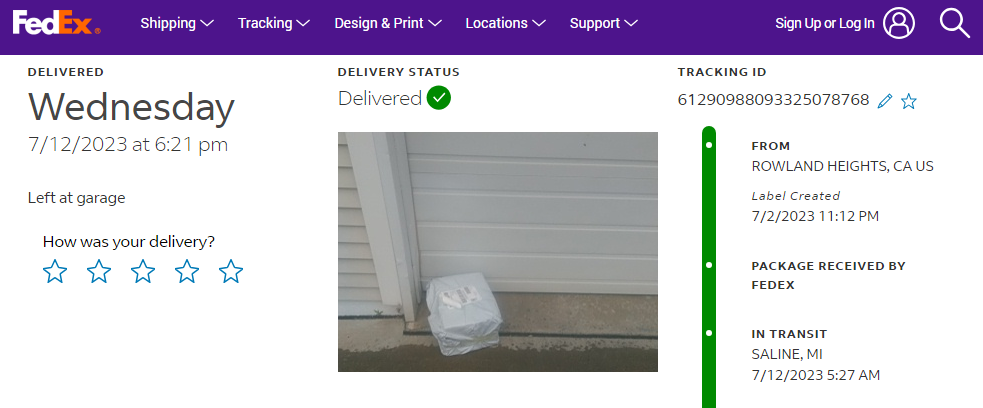Rate delivery one star
The width and height of the screenshot is (983, 408).
coord(55,271)
